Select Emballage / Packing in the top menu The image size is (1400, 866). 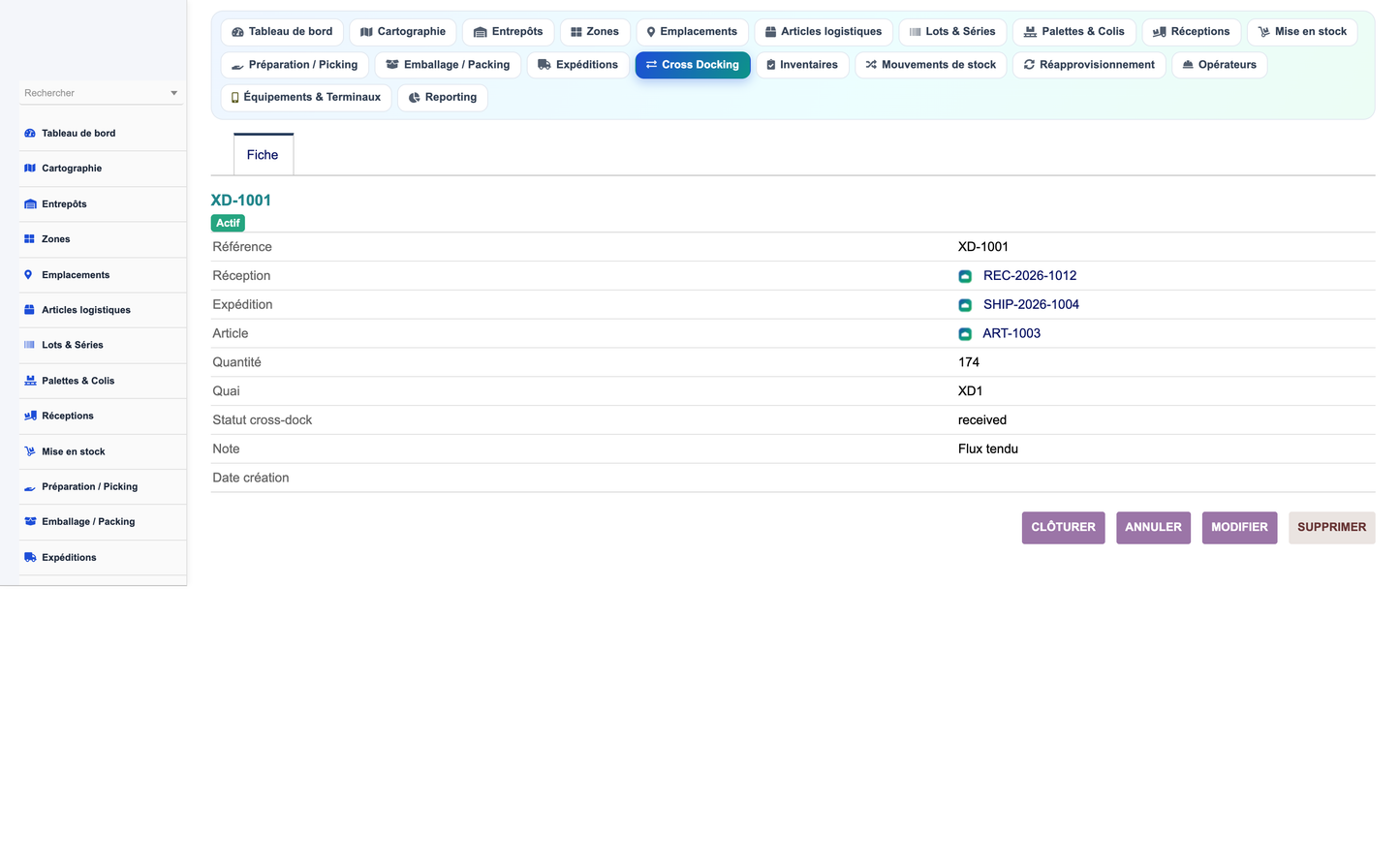[448, 65]
